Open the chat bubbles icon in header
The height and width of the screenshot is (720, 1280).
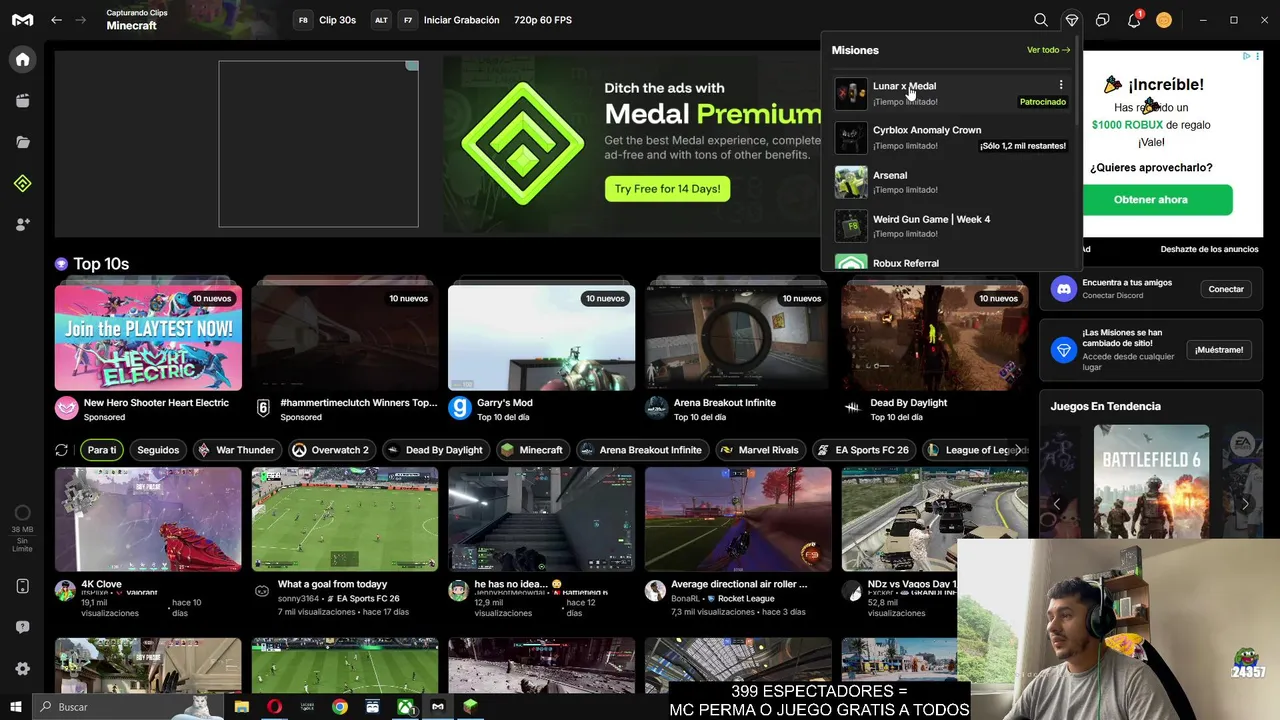(1102, 20)
